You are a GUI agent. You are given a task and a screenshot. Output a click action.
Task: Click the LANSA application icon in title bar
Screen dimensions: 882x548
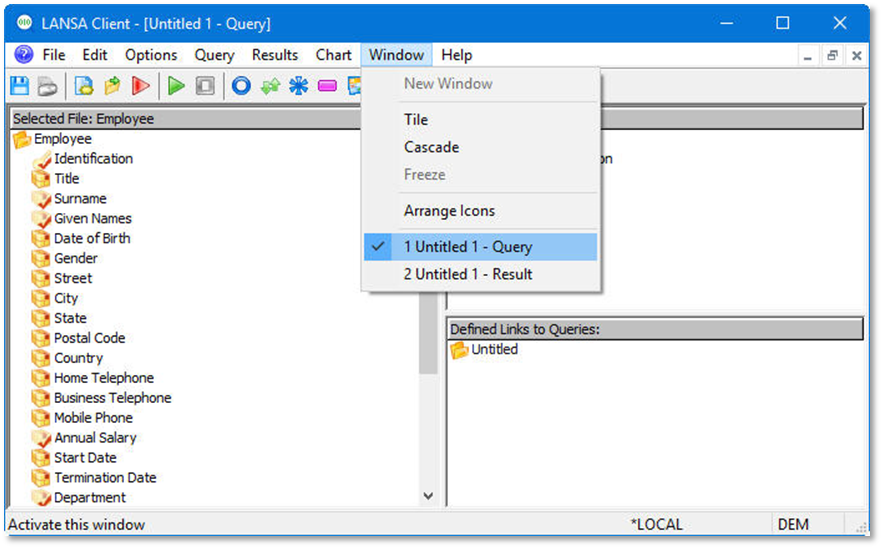pos(24,23)
